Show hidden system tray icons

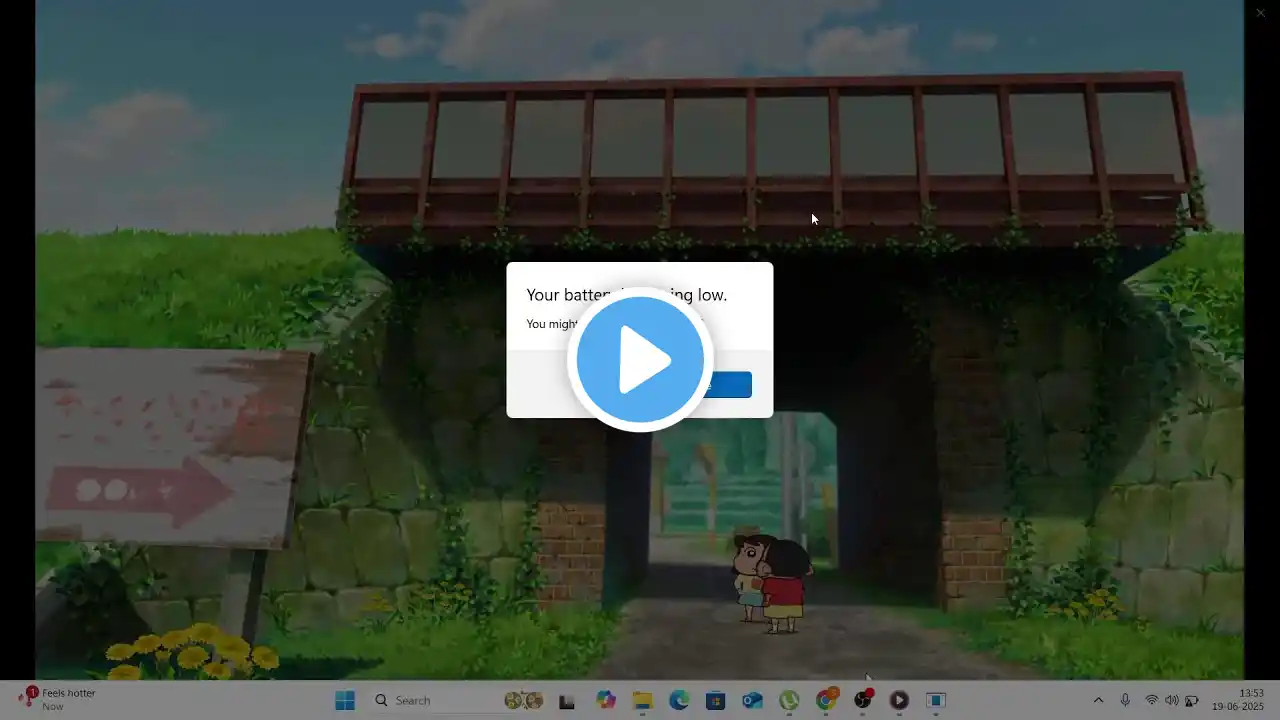pos(1098,700)
